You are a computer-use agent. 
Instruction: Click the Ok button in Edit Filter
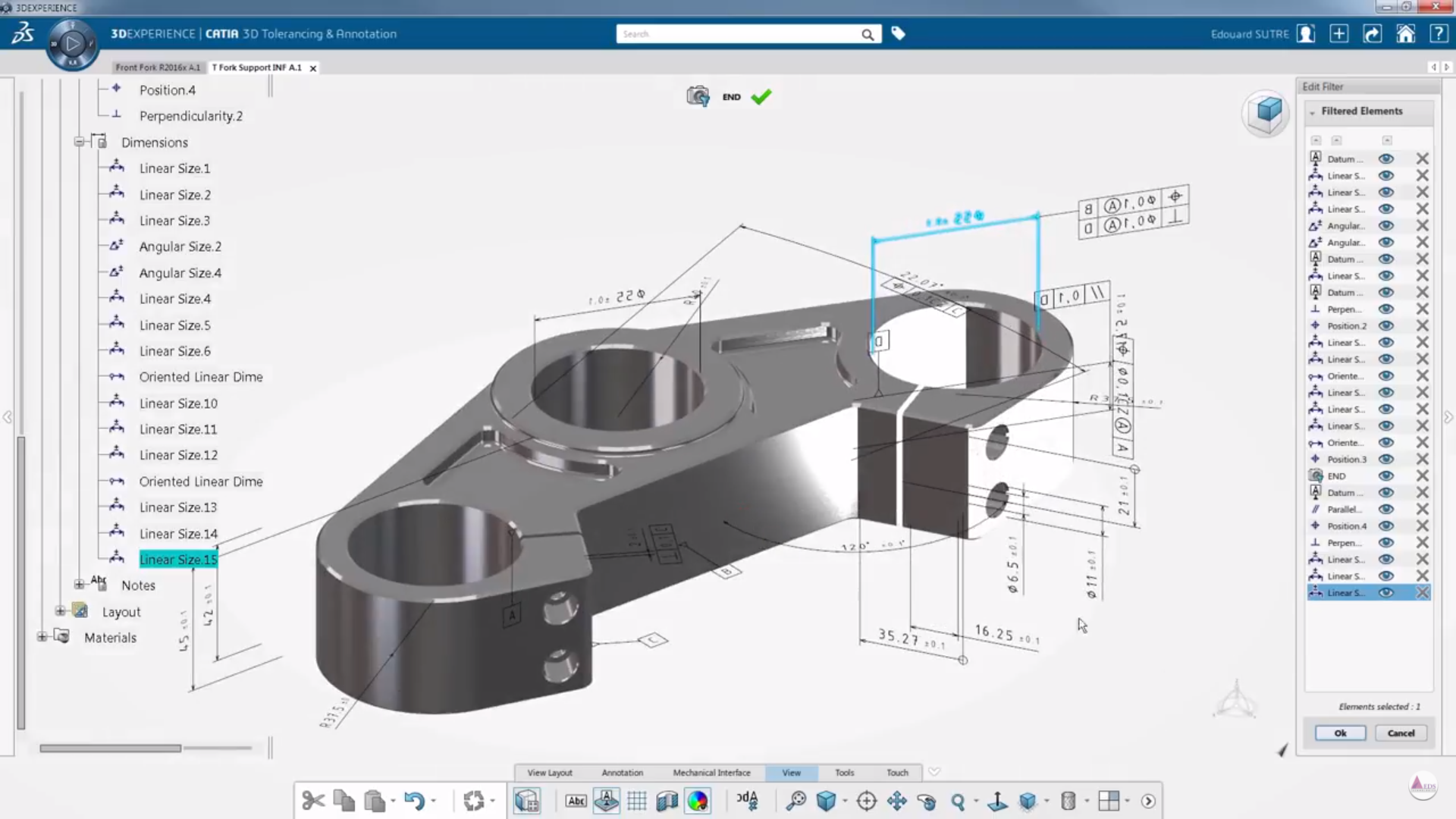click(x=1340, y=733)
